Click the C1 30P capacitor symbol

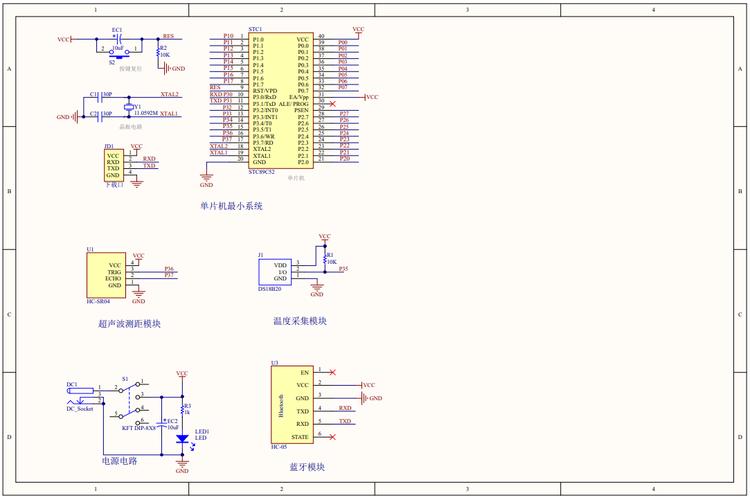(100, 98)
